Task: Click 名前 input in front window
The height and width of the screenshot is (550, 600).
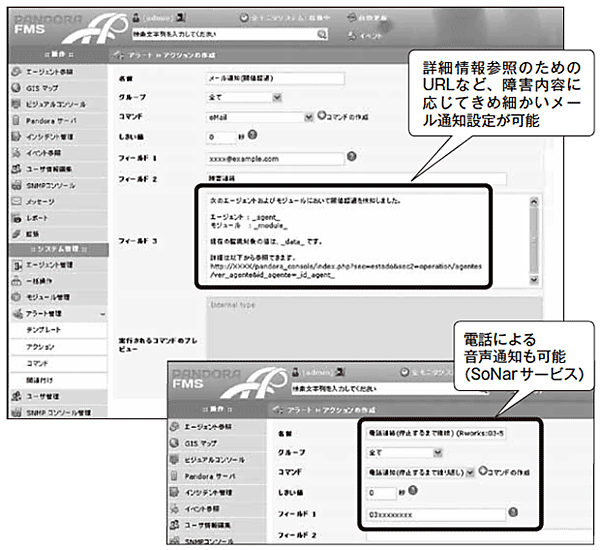Action: coord(436,433)
